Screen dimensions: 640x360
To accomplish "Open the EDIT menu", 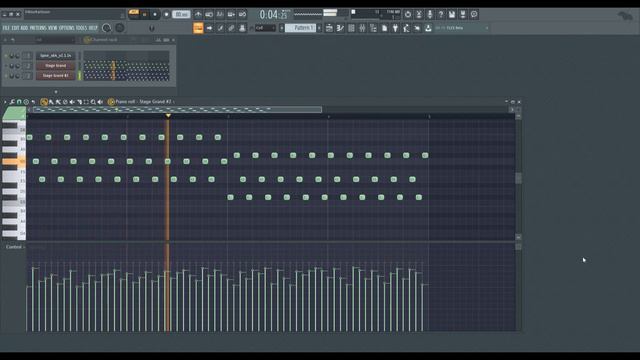I will 15,28.
